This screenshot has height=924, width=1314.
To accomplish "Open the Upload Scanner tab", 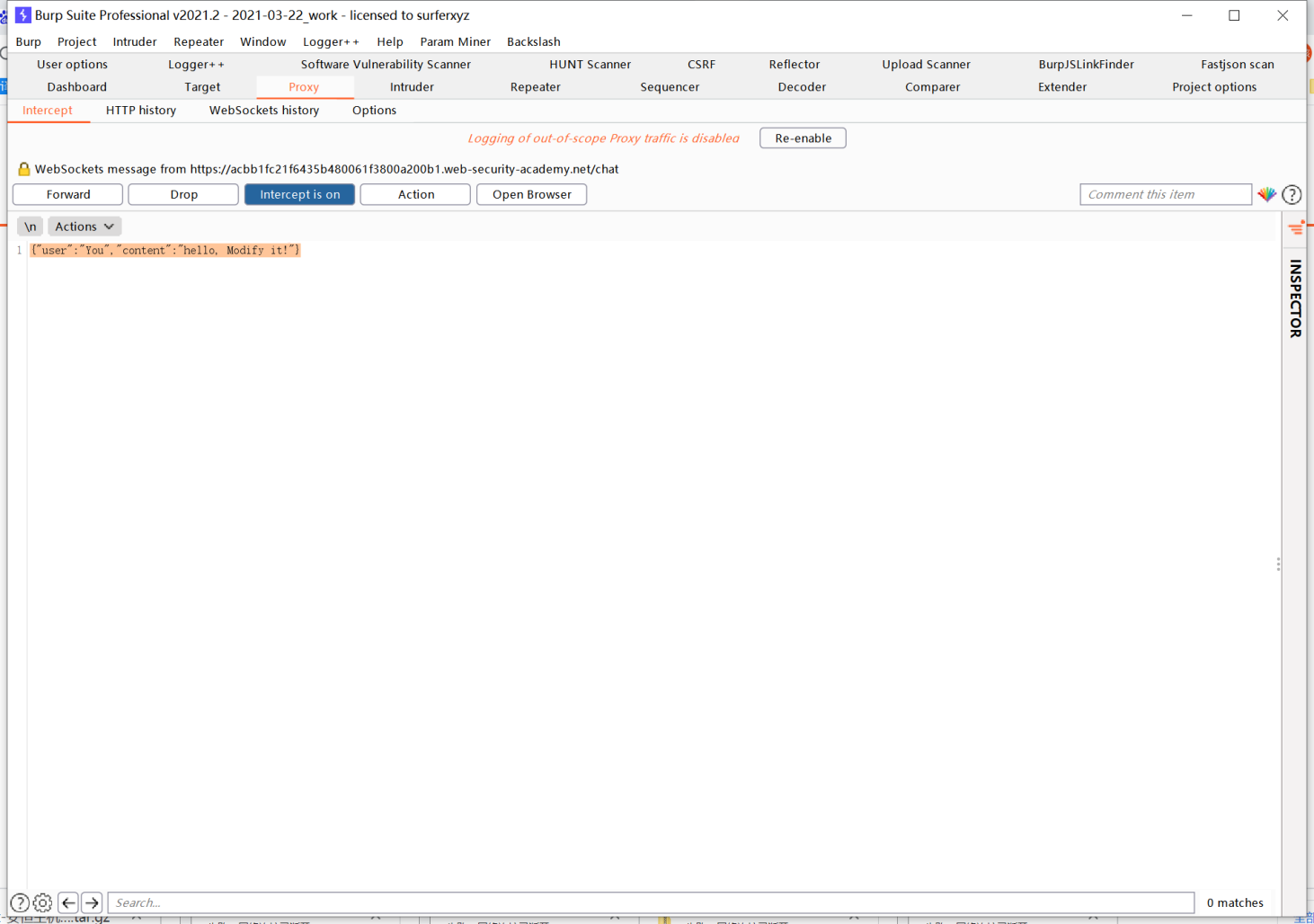I will pyautogui.click(x=926, y=65).
